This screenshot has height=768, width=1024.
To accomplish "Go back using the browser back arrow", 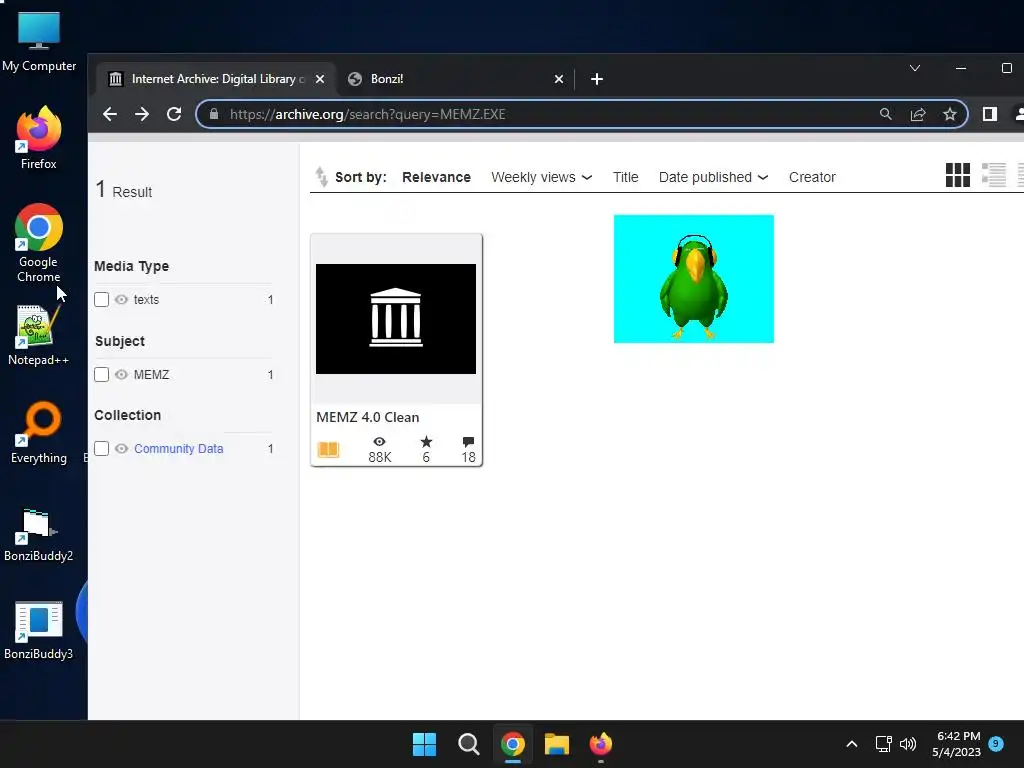I will click(x=110, y=114).
